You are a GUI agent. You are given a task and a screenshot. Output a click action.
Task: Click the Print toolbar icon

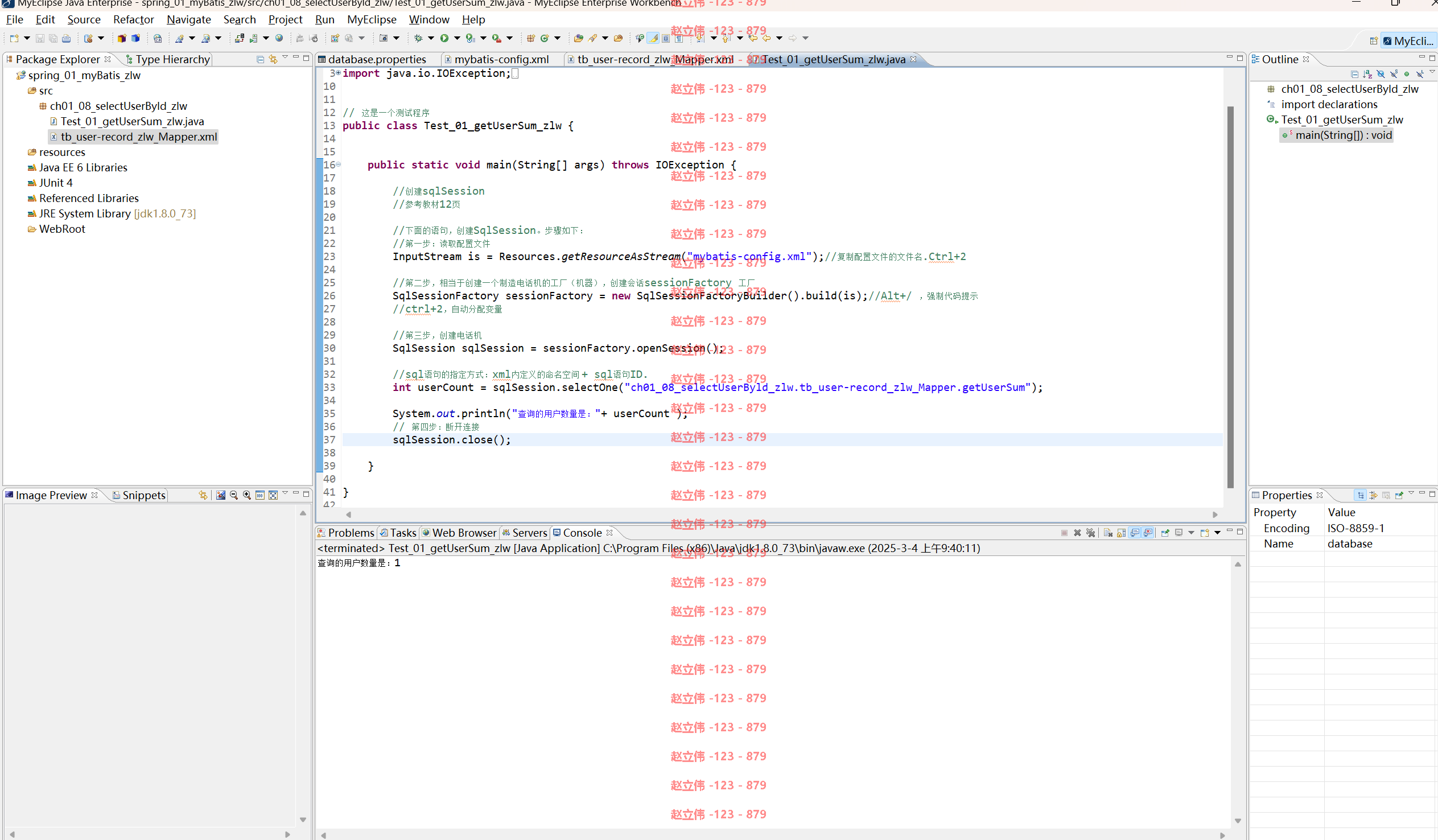[66, 38]
